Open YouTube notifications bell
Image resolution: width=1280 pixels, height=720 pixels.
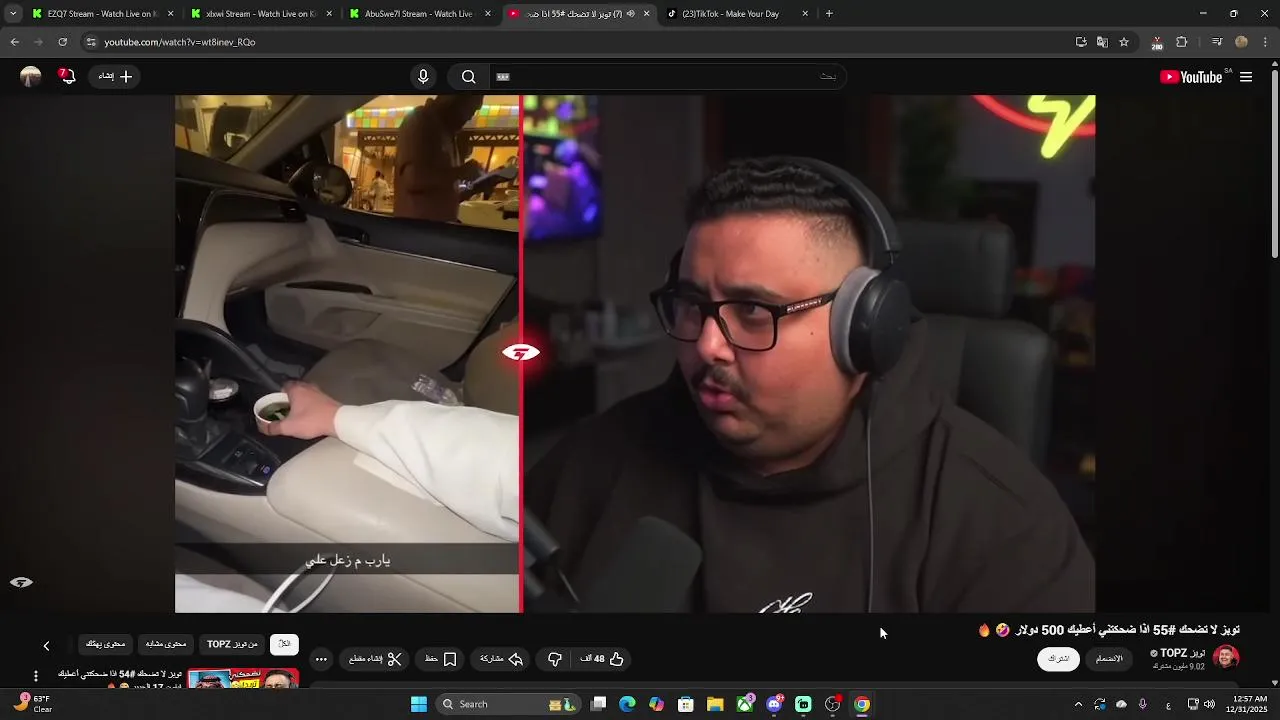tap(67, 76)
